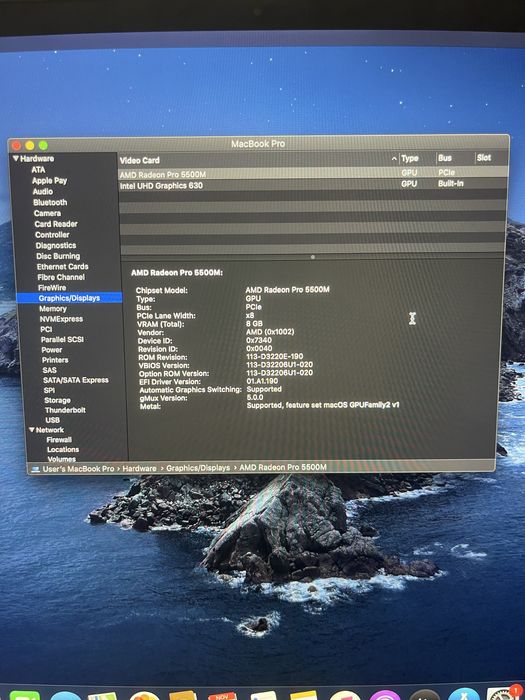Select the highlighted Graphics/Displays entry
The image size is (525, 700).
(69, 298)
